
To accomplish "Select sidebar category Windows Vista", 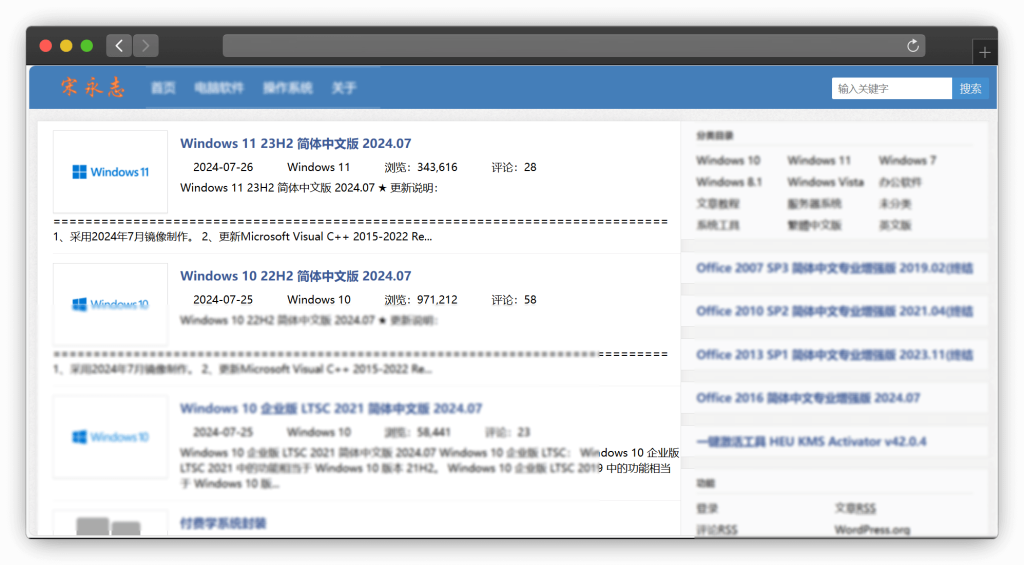I will coord(825,182).
